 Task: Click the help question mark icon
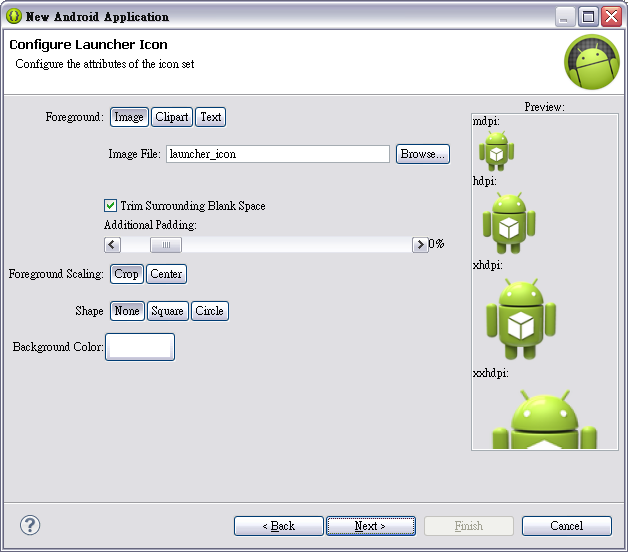[30, 525]
